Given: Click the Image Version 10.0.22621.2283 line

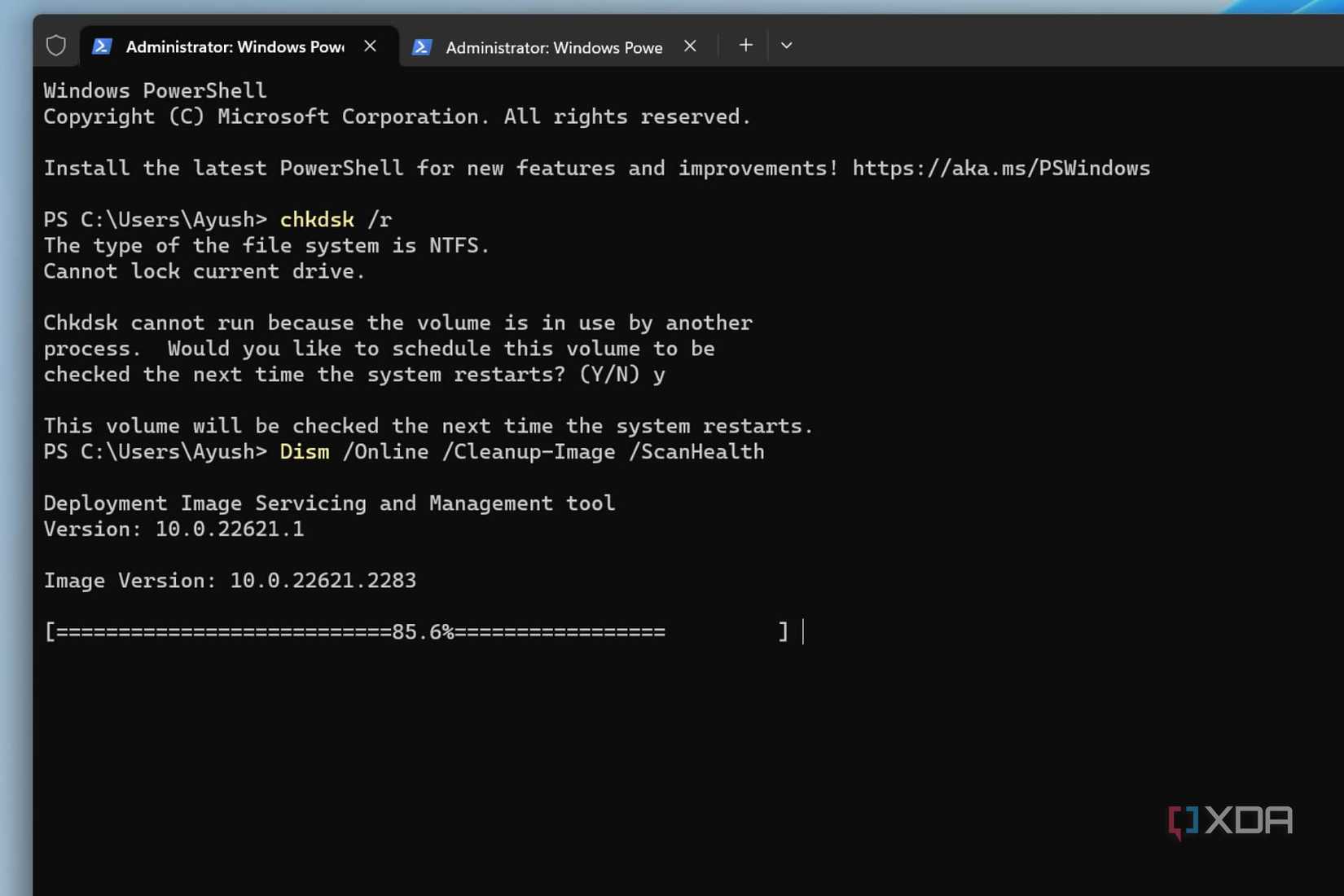Looking at the screenshot, I should (231, 580).
